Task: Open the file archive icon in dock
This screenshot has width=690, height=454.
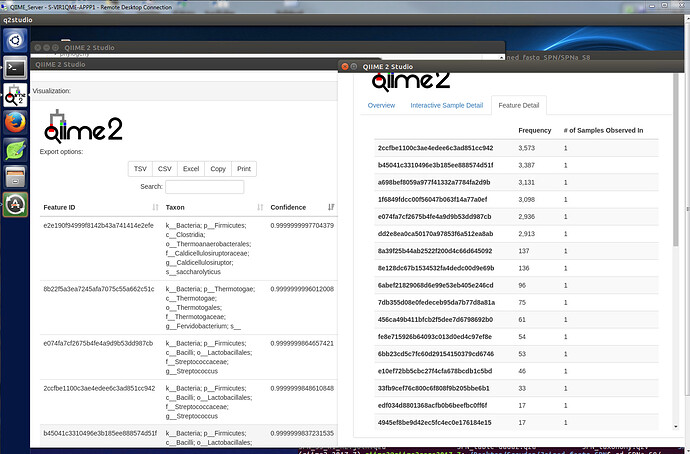Action: click(15, 178)
